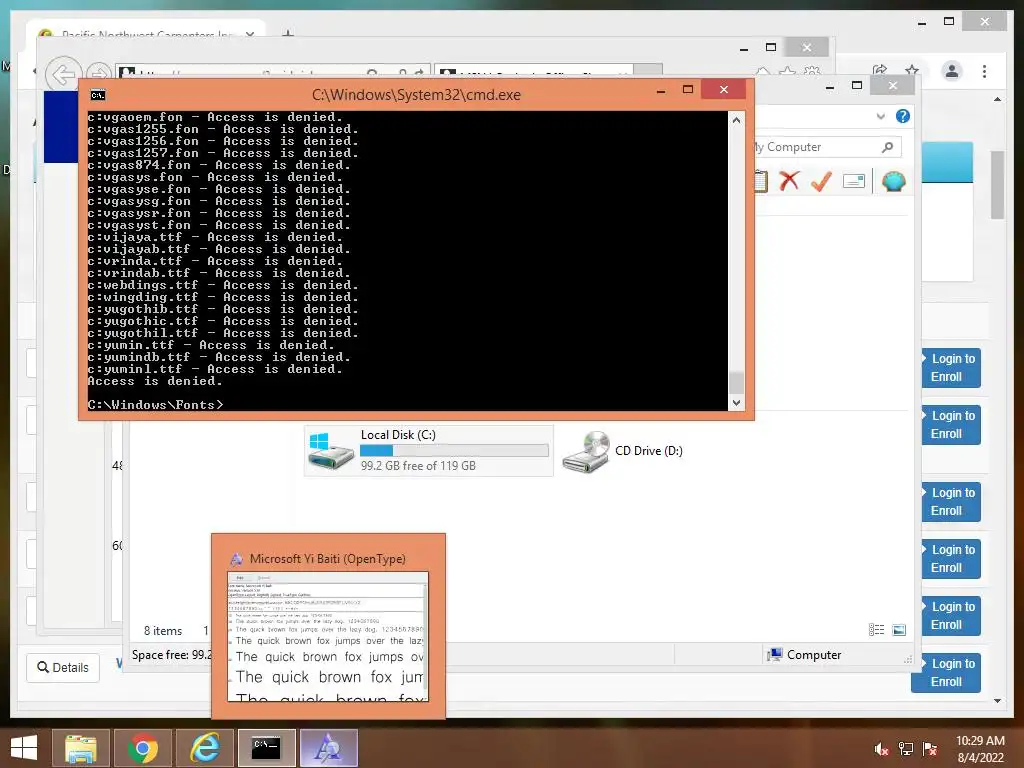This screenshot has width=1024, height=768.
Task: Click the red X Delete icon in Explorer
Action: click(x=789, y=181)
